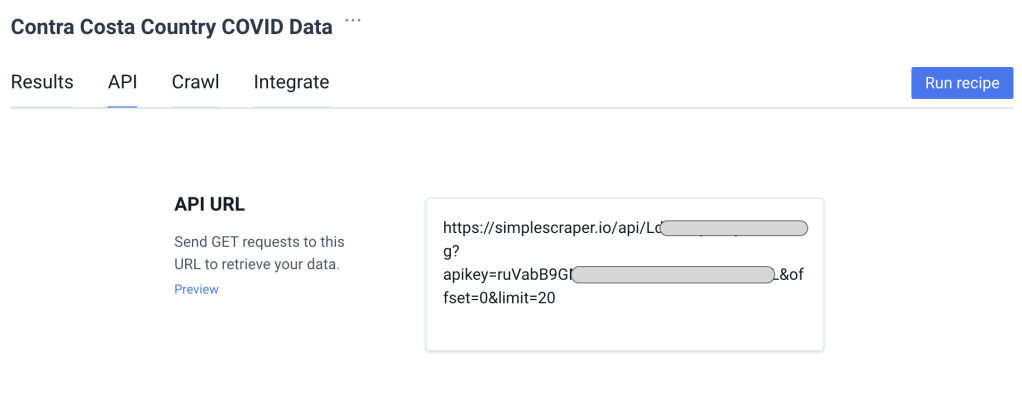The image size is (1022, 416).
Task: Click the API URL heading
Action: tap(210, 204)
